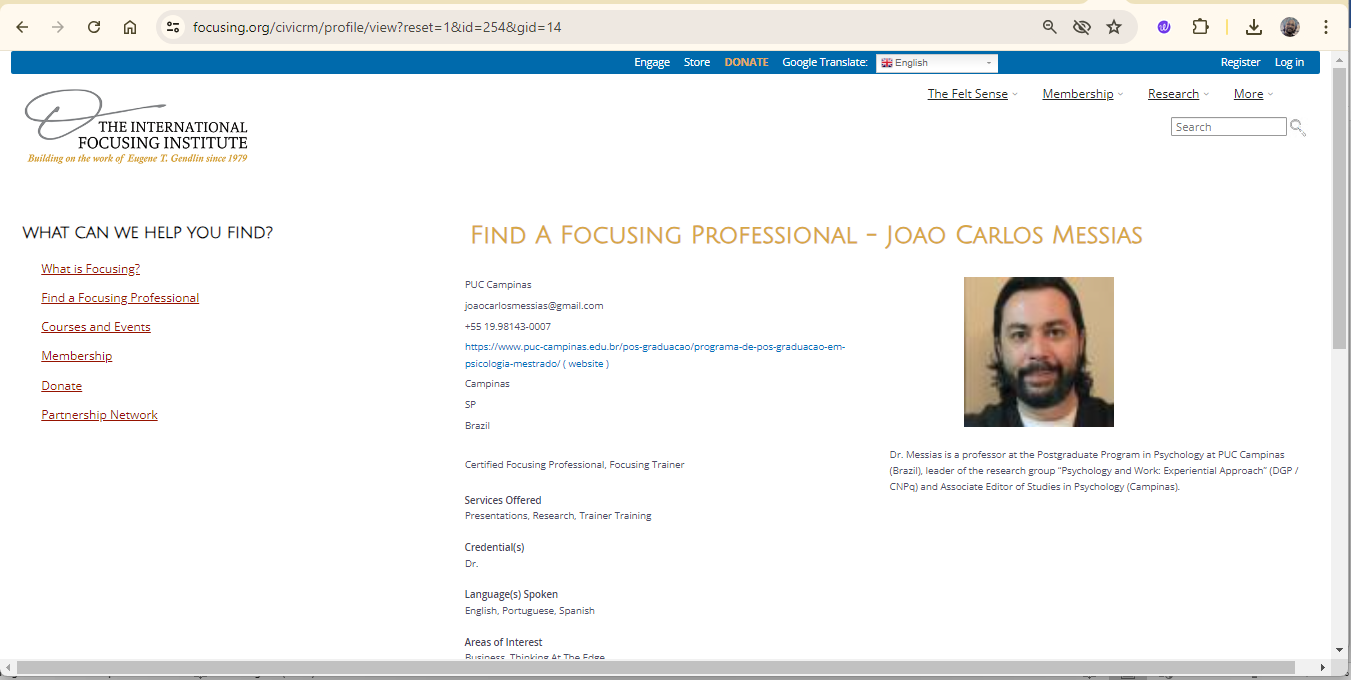The height and width of the screenshot is (680, 1351).
Task: Click English, Portuguese, Spanish text
Action: 530,611
